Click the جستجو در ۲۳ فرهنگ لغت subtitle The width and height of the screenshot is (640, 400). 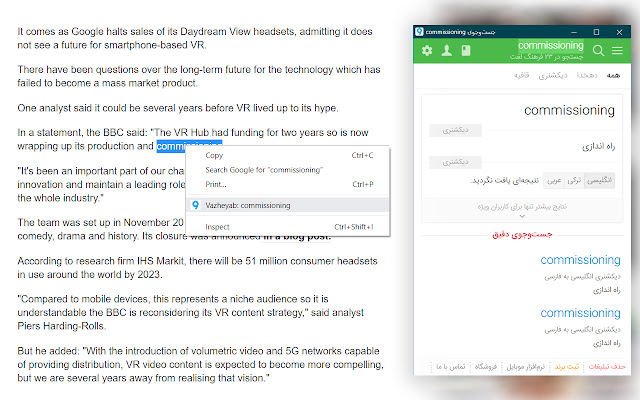[547, 57]
